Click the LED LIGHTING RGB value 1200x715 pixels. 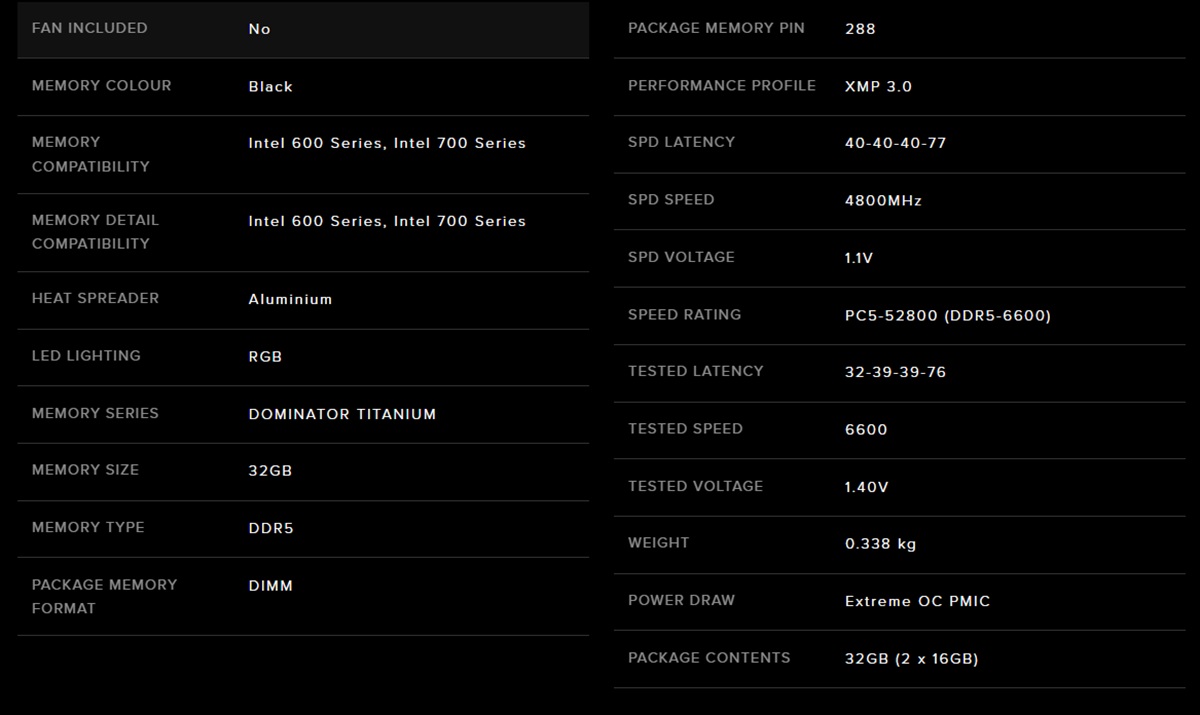(265, 356)
